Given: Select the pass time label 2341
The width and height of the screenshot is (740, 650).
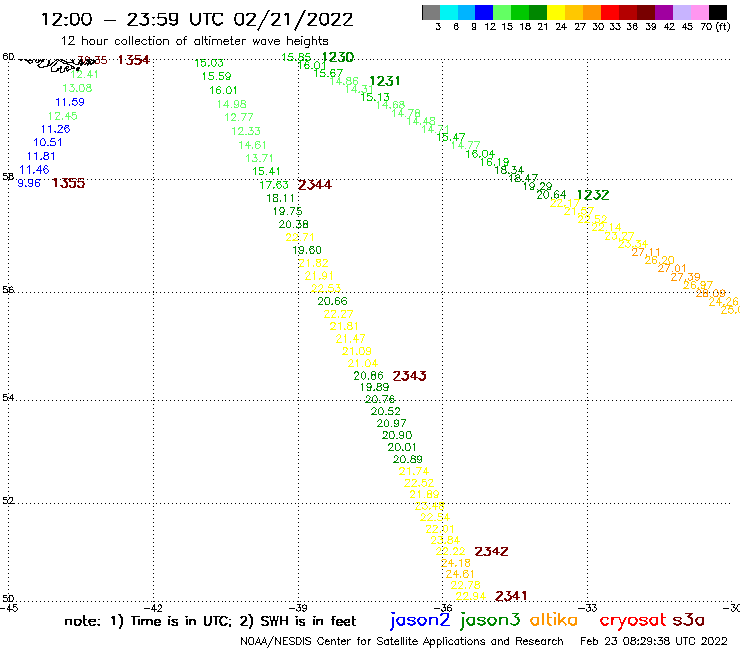Looking at the screenshot, I should (x=511, y=596).
